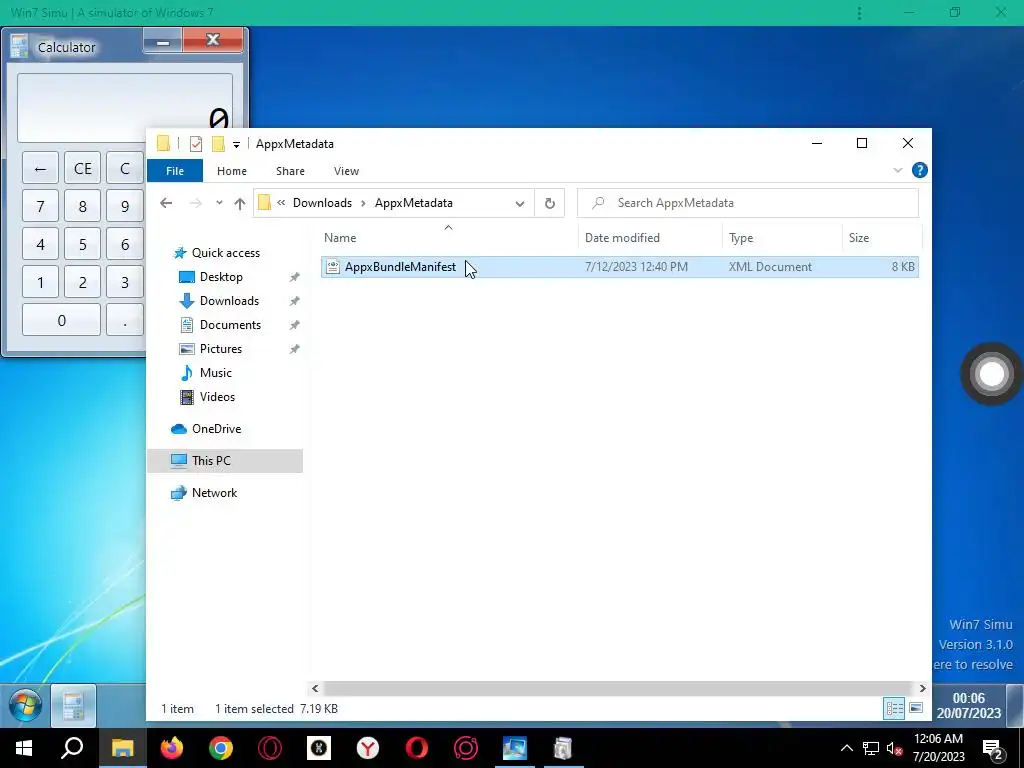
Task: Show hidden system tray icons
Action: [846, 748]
